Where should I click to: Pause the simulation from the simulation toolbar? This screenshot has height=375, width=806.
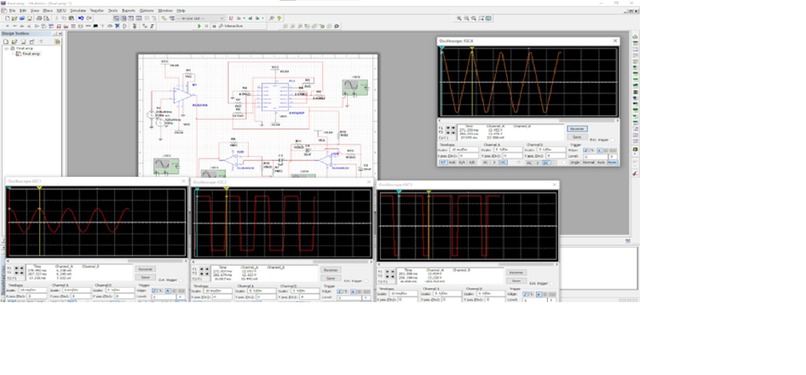click(x=207, y=26)
